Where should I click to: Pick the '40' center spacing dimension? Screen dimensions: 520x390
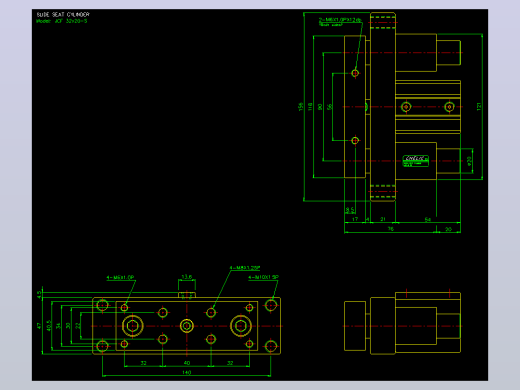tap(187, 363)
